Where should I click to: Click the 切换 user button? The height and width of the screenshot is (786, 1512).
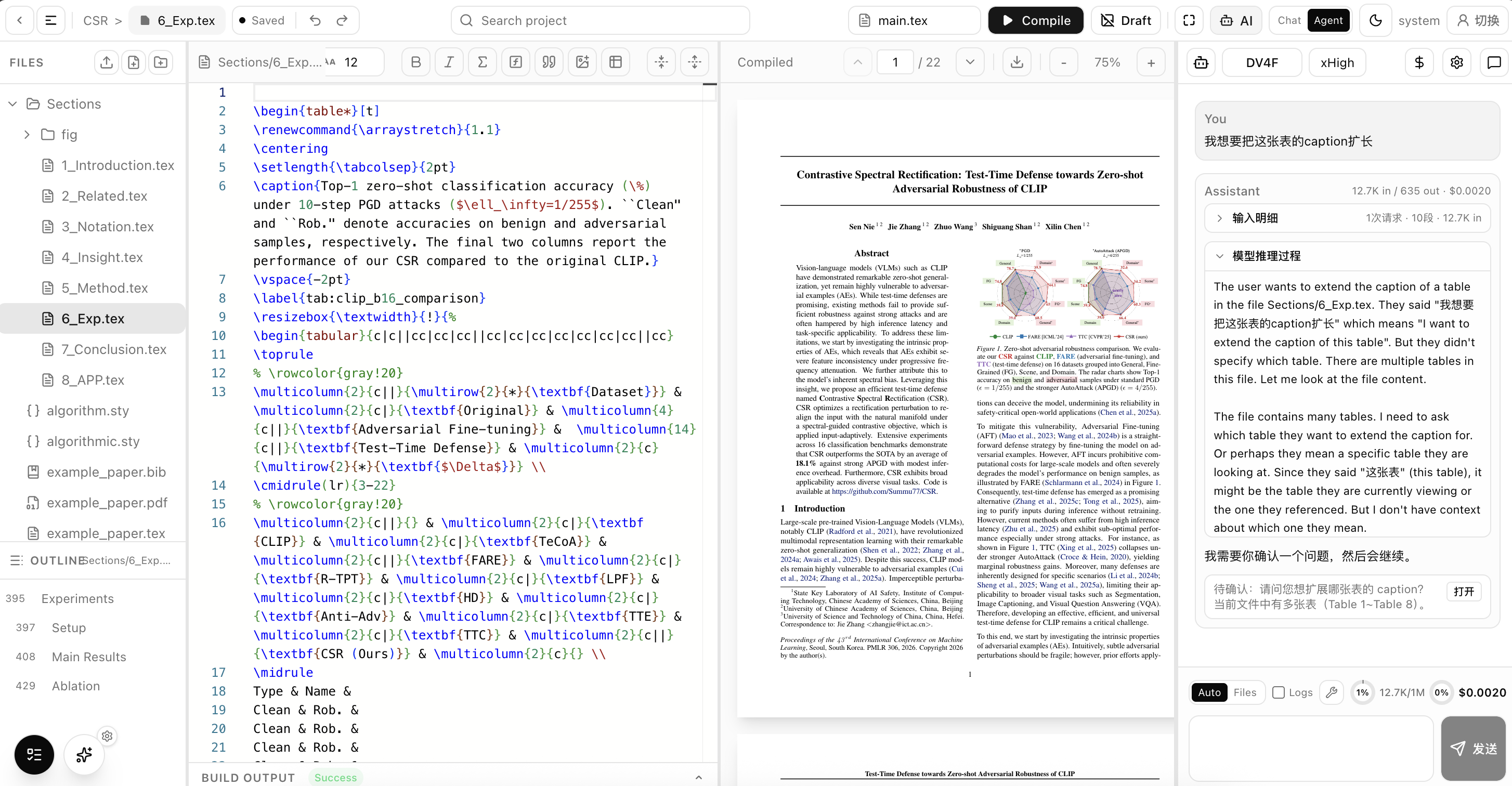(1479, 21)
